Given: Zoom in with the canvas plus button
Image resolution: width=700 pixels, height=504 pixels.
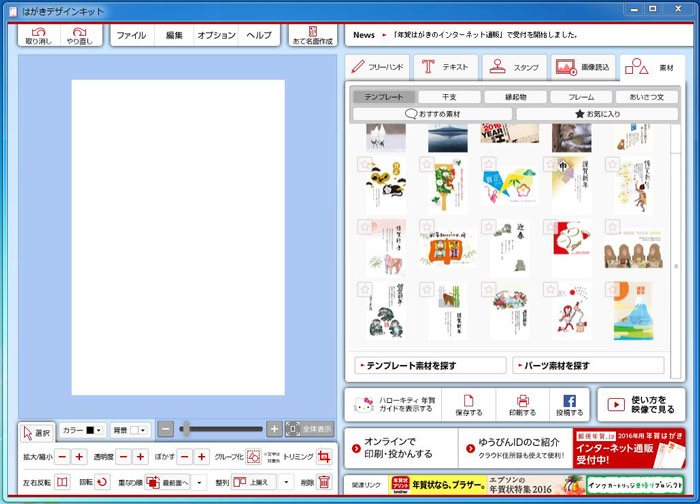Looking at the screenshot, I should click(274, 429).
